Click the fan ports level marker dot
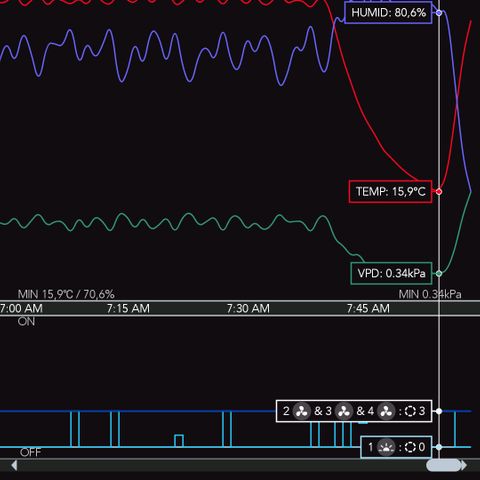The height and width of the screenshot is (480, 480). pos(439,411)
